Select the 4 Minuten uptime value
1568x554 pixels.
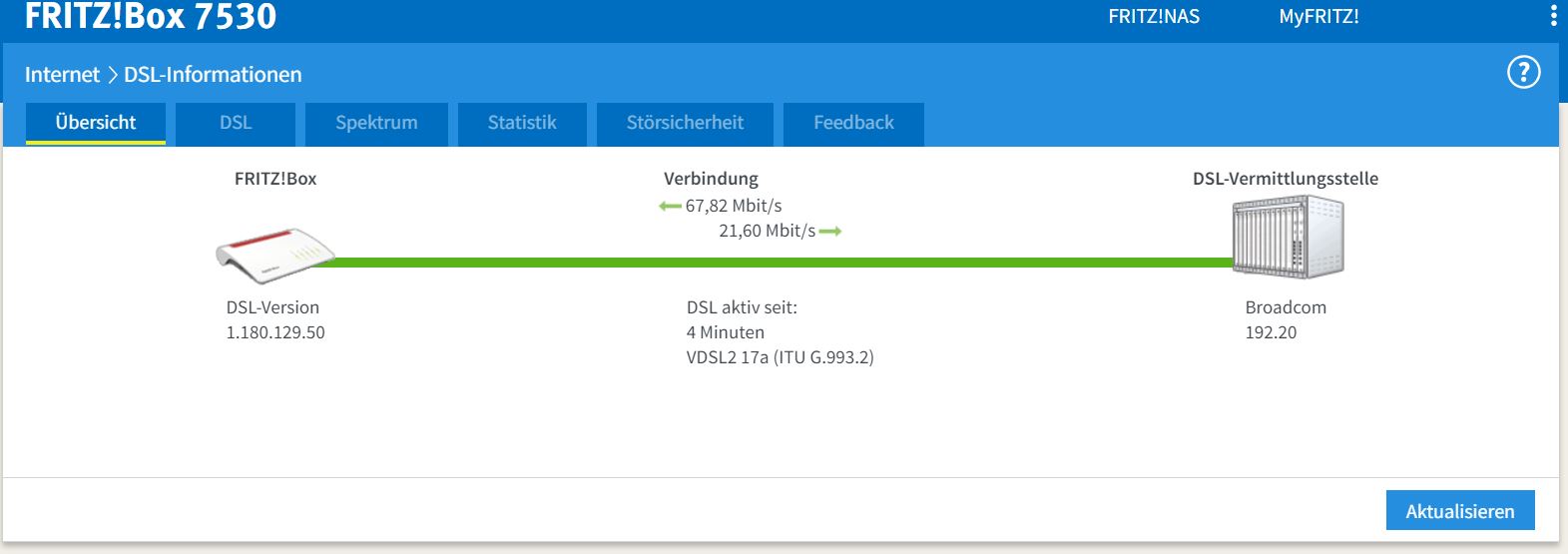tap(726, 332)
